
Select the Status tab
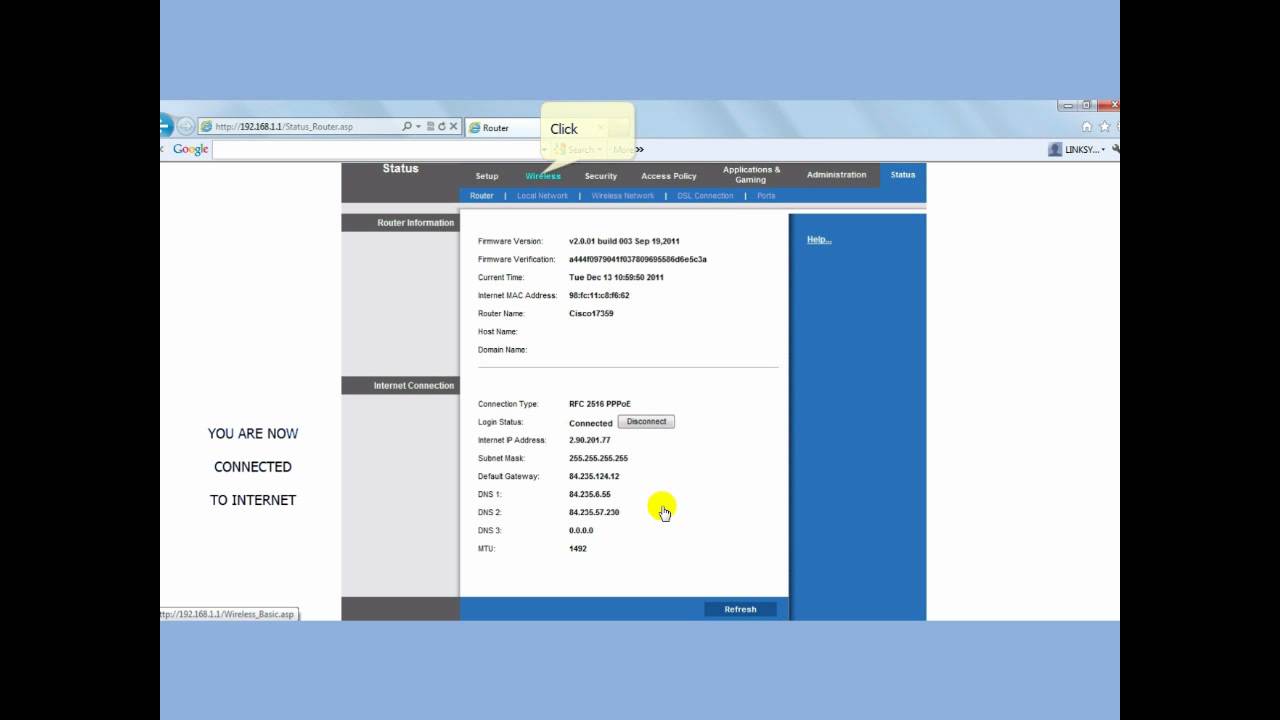coord(903,175)
